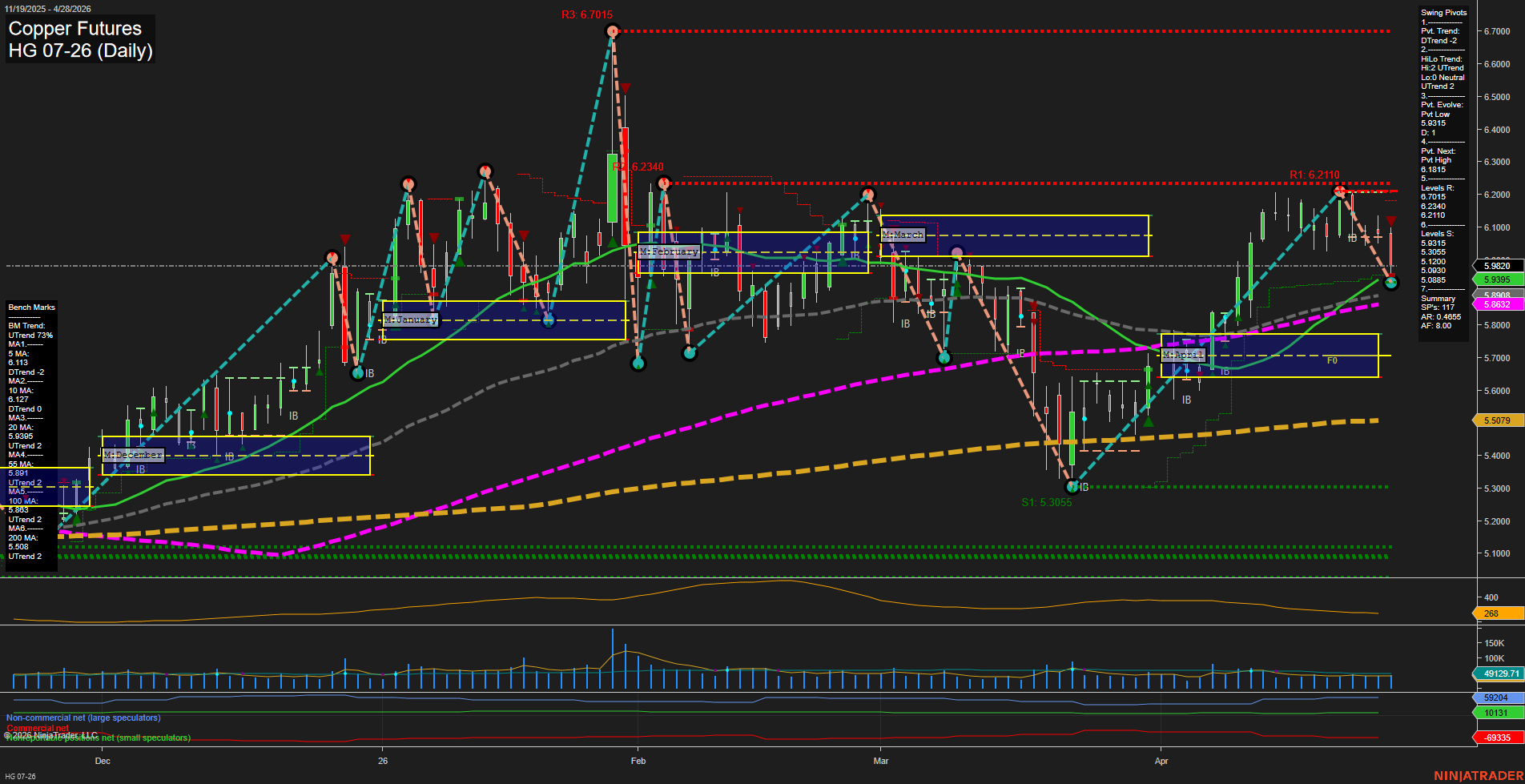Click the green 5.9395 price marker

[x=1496, y=279]
